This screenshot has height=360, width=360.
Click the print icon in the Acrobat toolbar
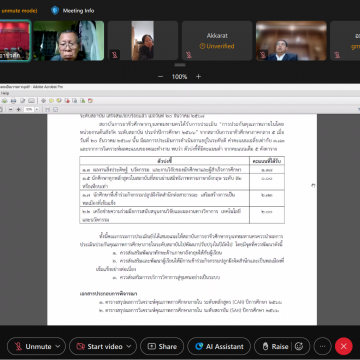pos(14,101)
